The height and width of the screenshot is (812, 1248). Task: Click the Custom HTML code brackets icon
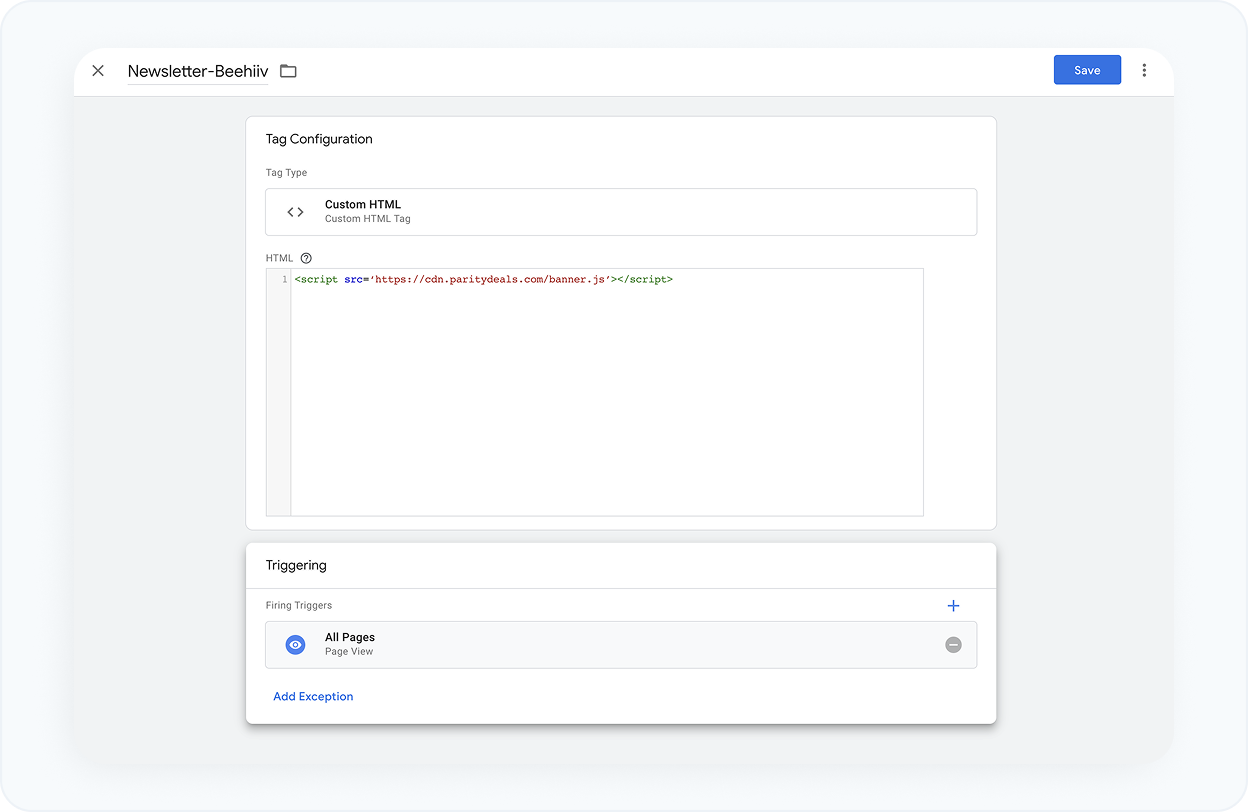click(x=295, y=211)
